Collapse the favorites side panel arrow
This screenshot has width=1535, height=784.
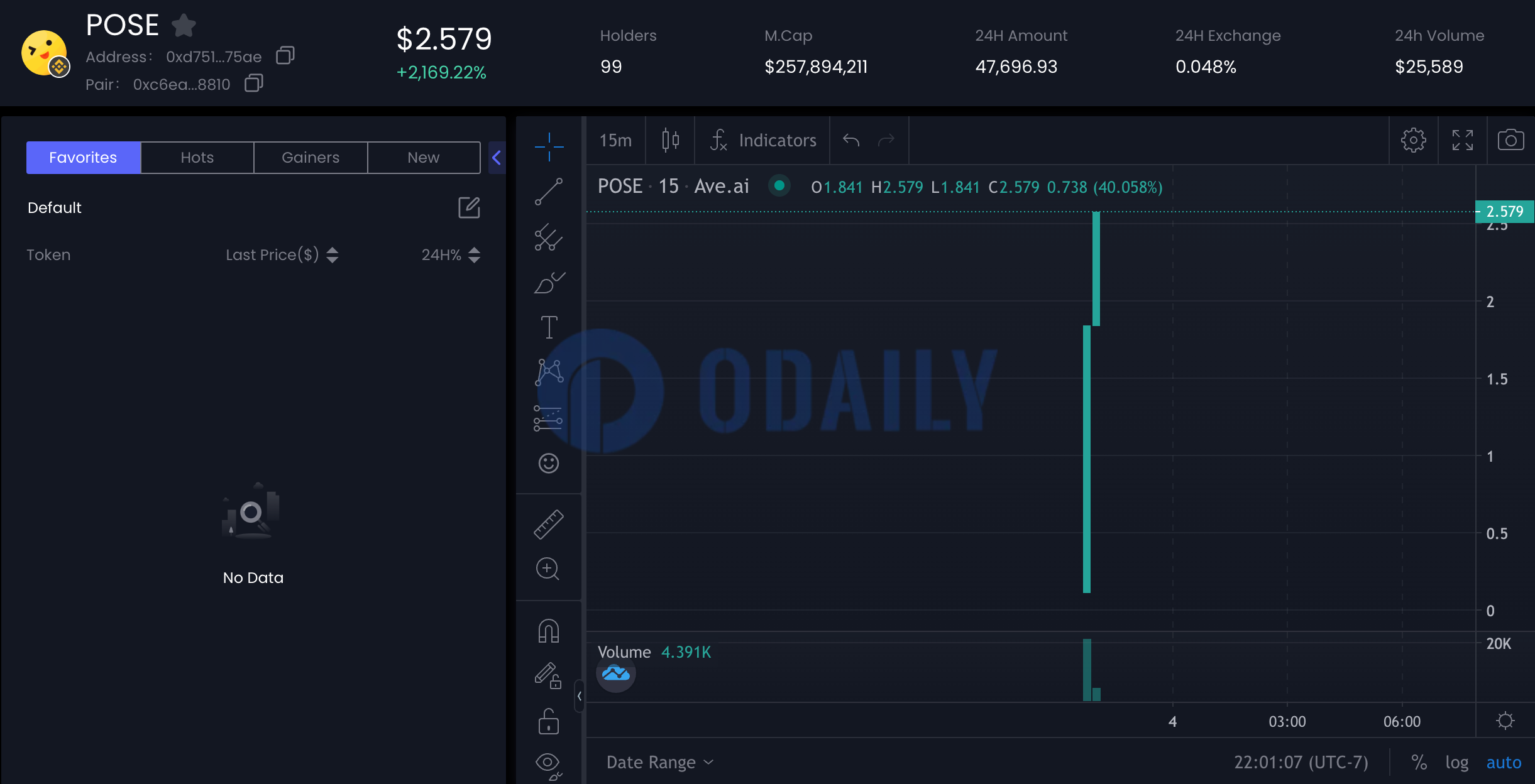point(497,157)
